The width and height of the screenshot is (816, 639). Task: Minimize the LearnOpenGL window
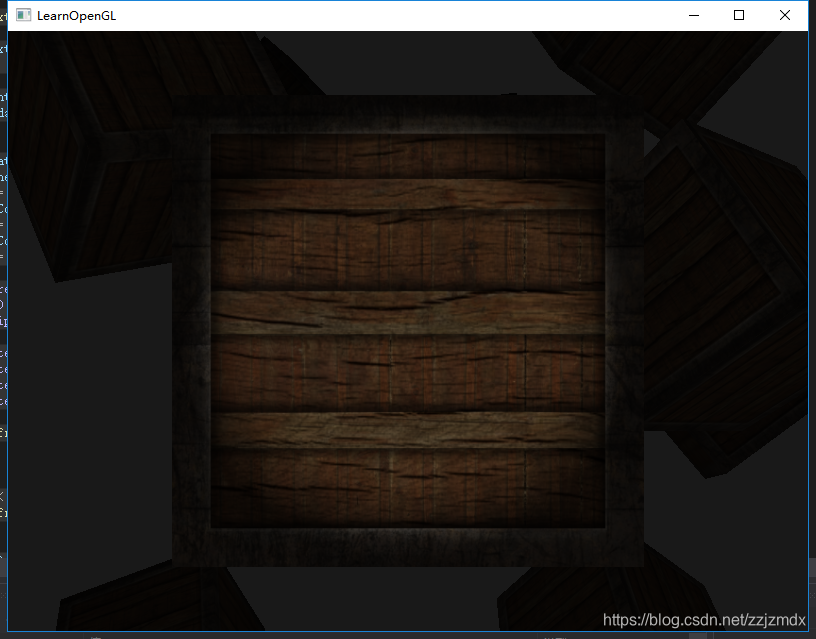pyautogui.click(x=694, y=16)
